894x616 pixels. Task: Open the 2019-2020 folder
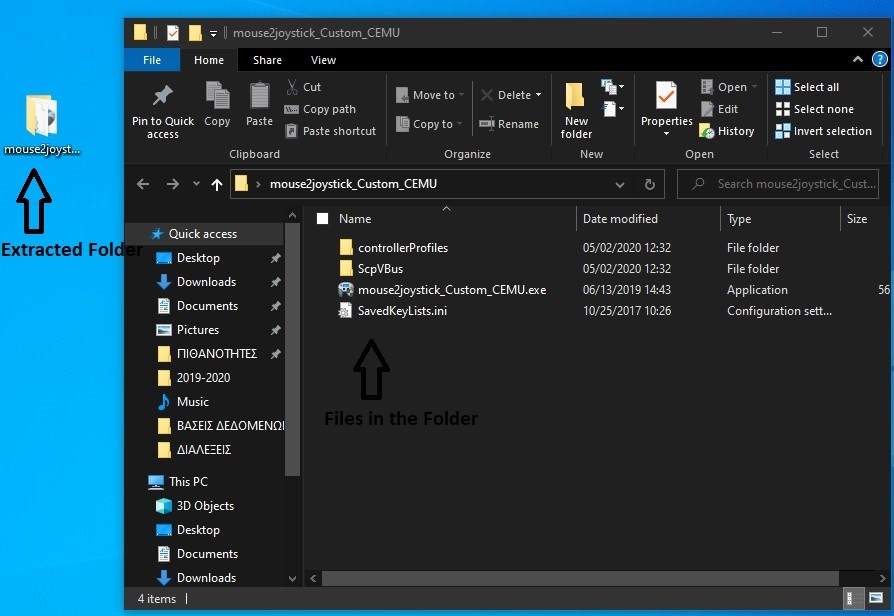pyautogui.click(x=205, y=378)
